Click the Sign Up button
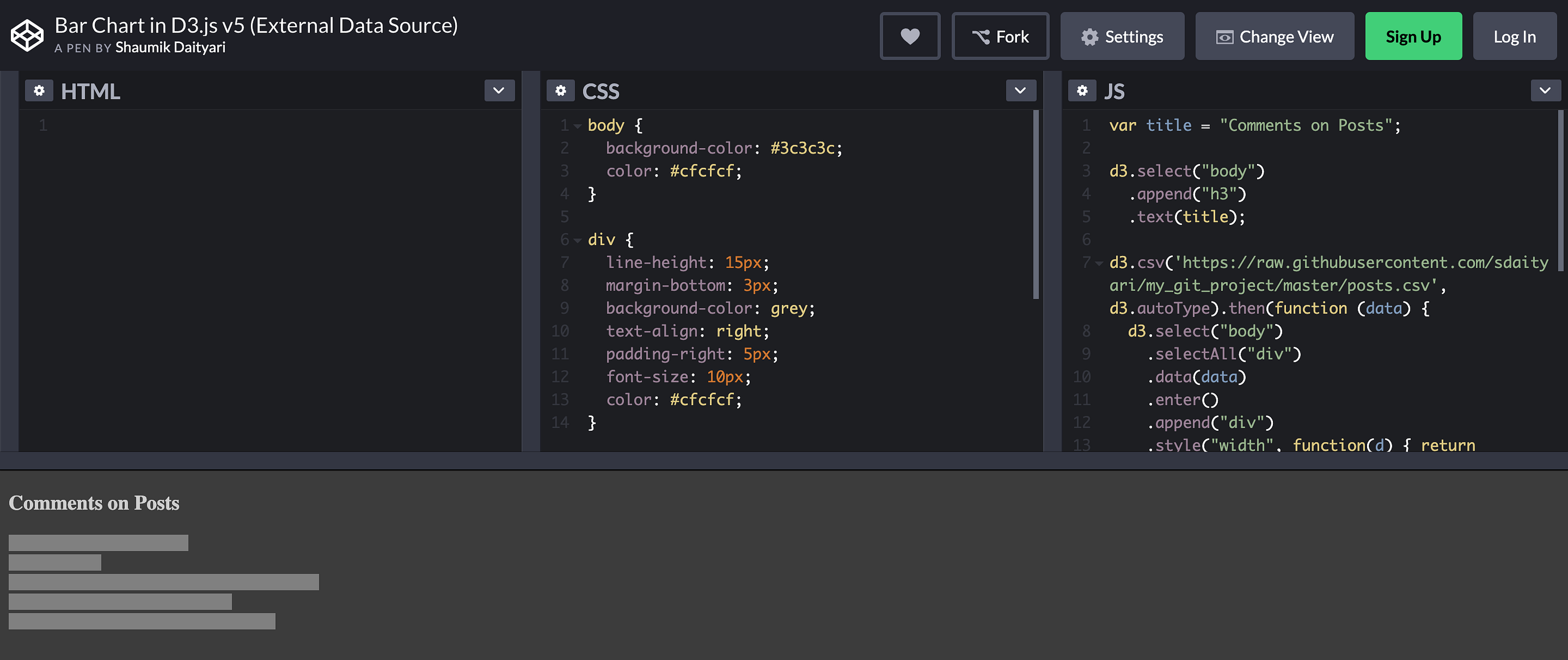 tap(1413, 36)
